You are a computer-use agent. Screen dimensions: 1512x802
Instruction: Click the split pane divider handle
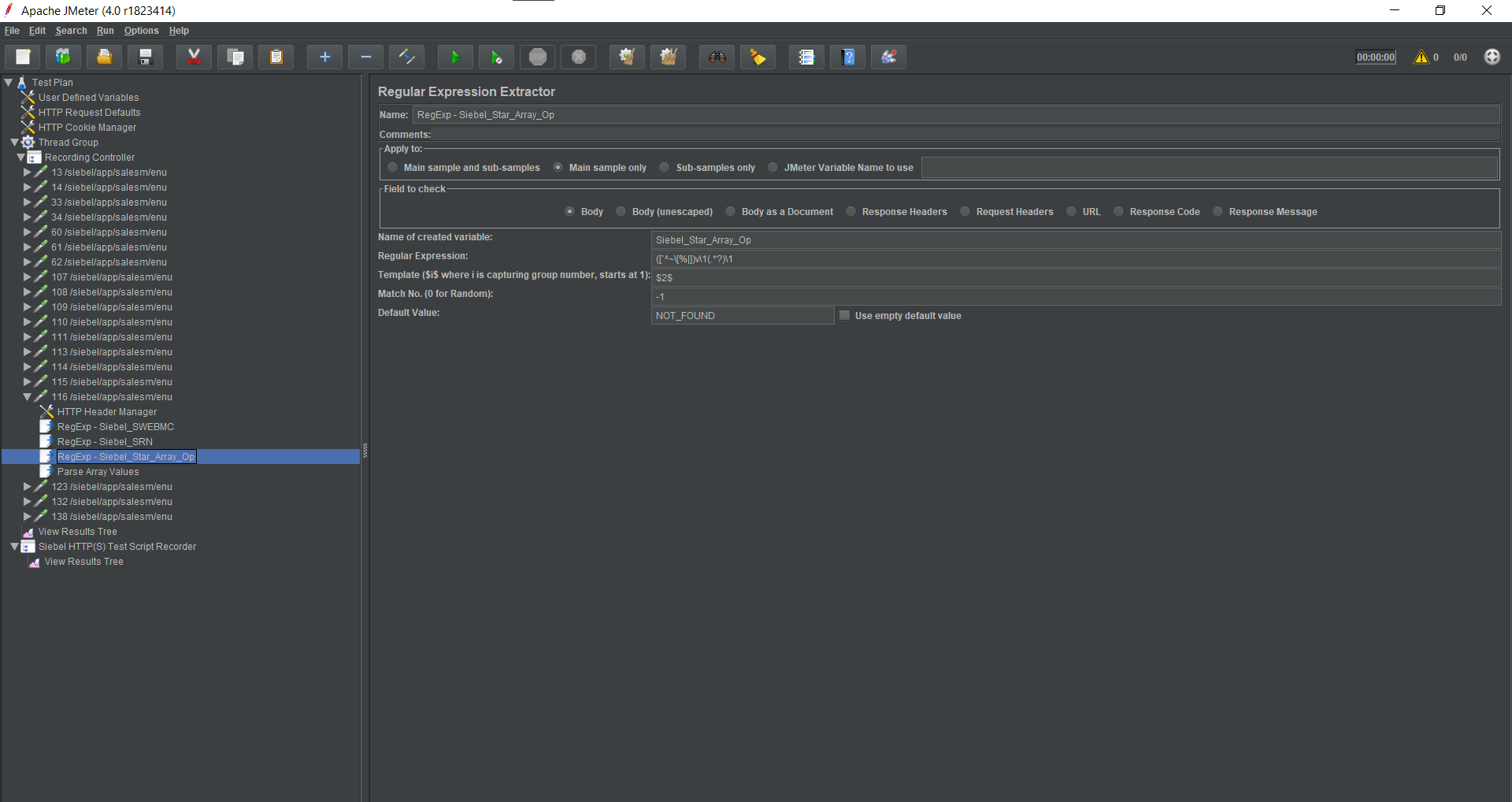[x=365, y=451]
